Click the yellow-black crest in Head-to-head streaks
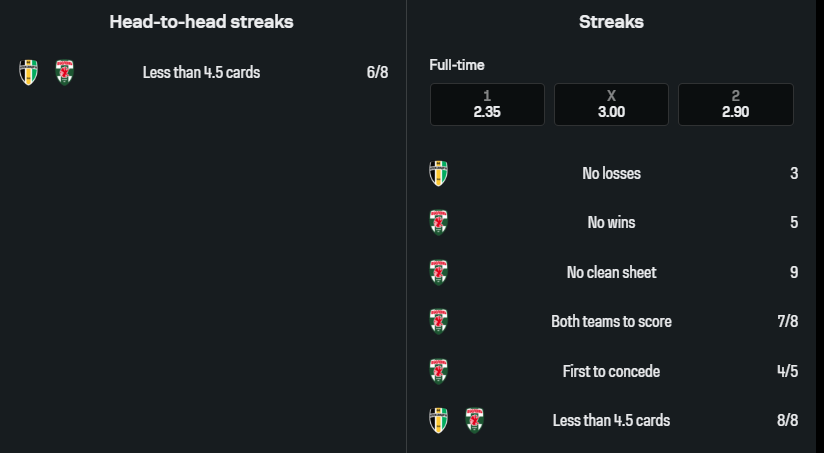Image resolution: width=824 pixels, height=453 pixels. 28,72
